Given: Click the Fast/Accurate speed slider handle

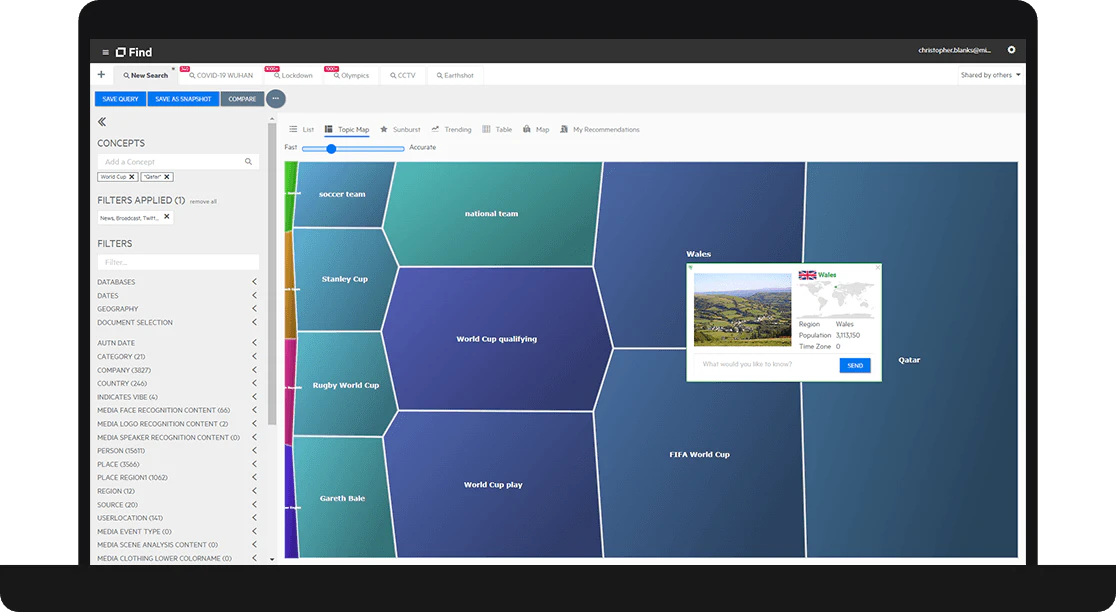Looking at the screenshot, I should [x=331, y=147].
